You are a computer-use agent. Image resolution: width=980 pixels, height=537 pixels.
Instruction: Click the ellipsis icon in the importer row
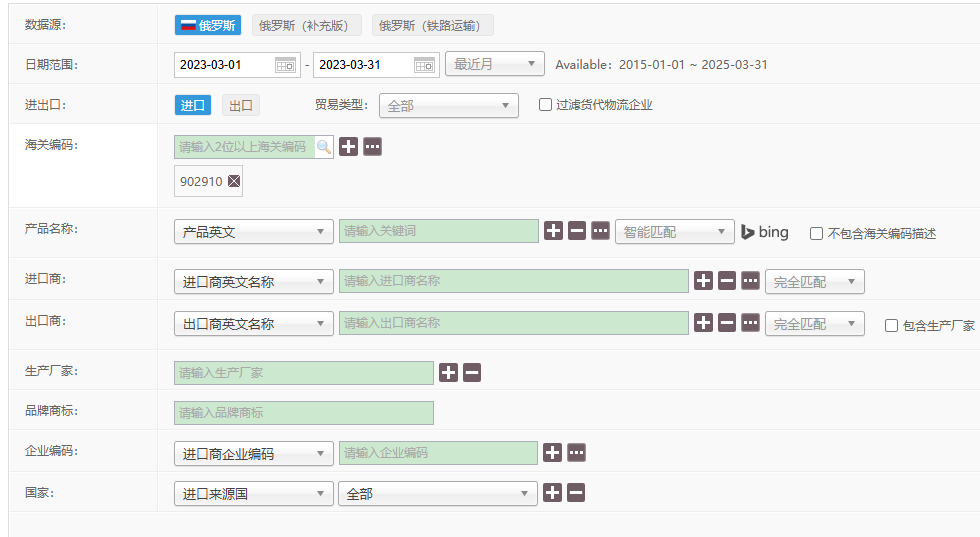(x=750, y=281)
